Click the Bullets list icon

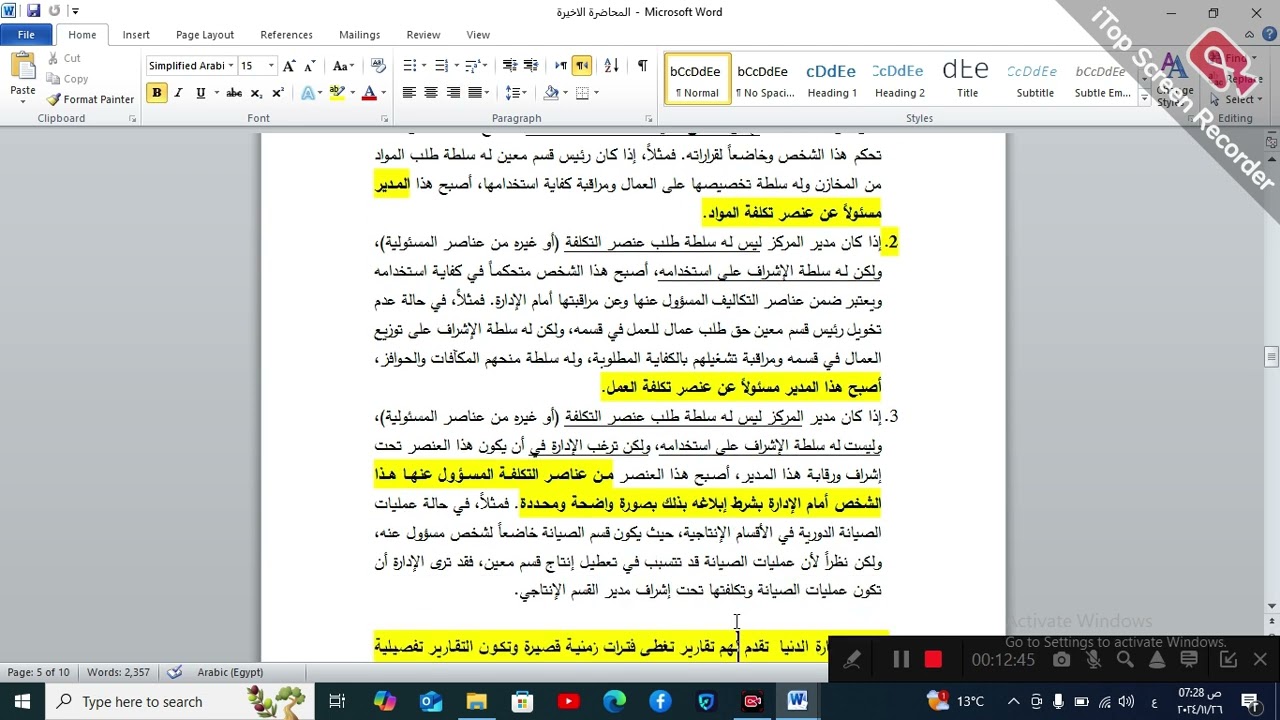click(409, 66)
